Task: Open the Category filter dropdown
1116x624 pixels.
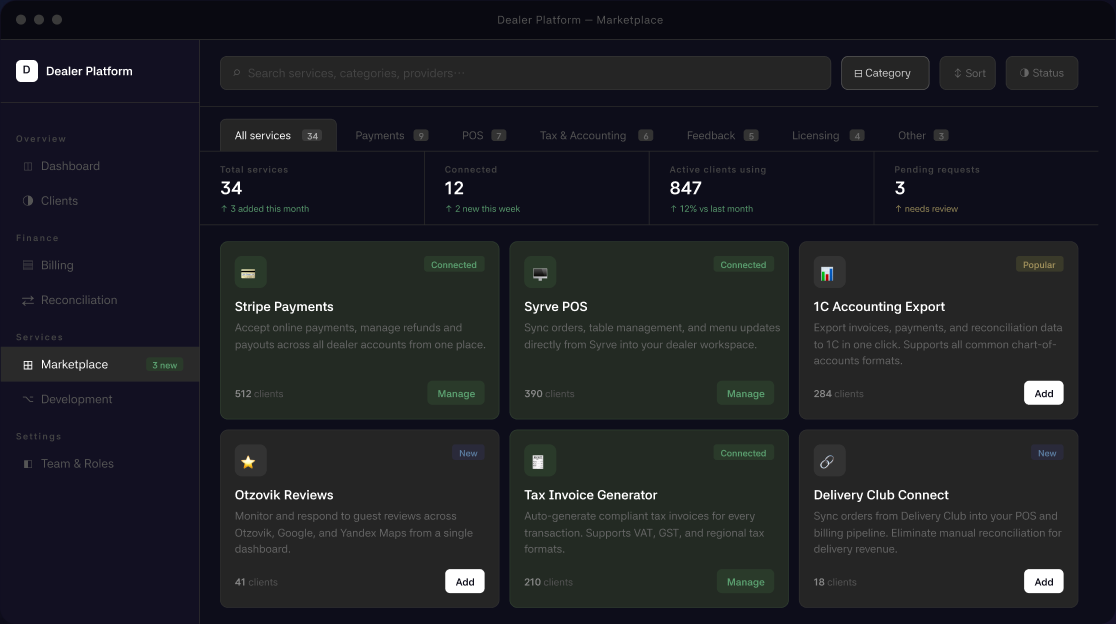Action: pos(885,73)
